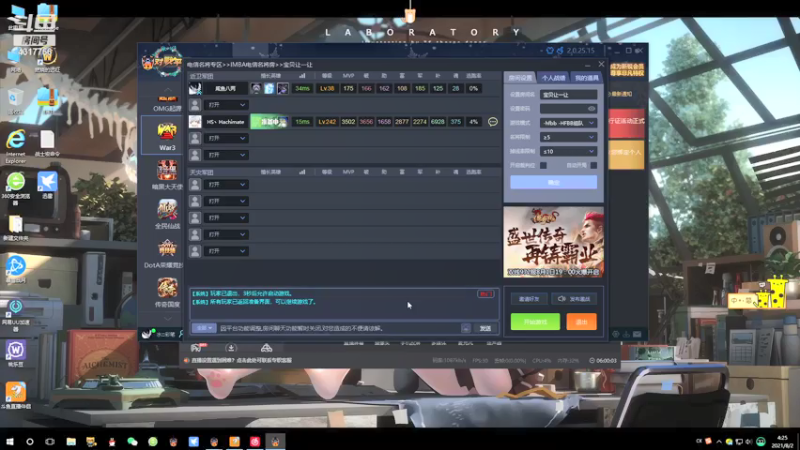Click the mail icon at platform bottom right
This screenshot has height=450, width=800.
[x=637, y=334]
